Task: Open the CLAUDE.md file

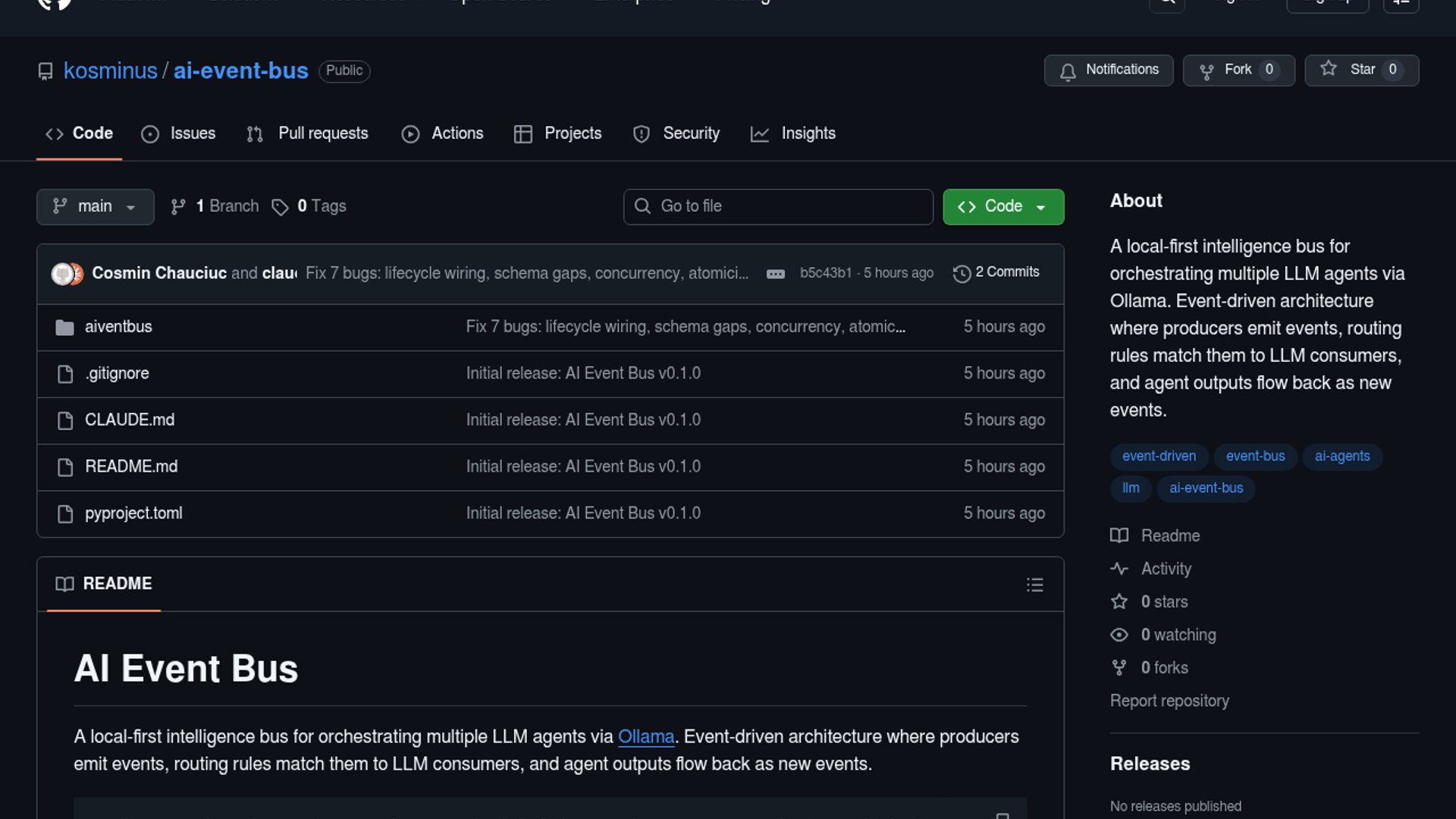Action: 130,420
